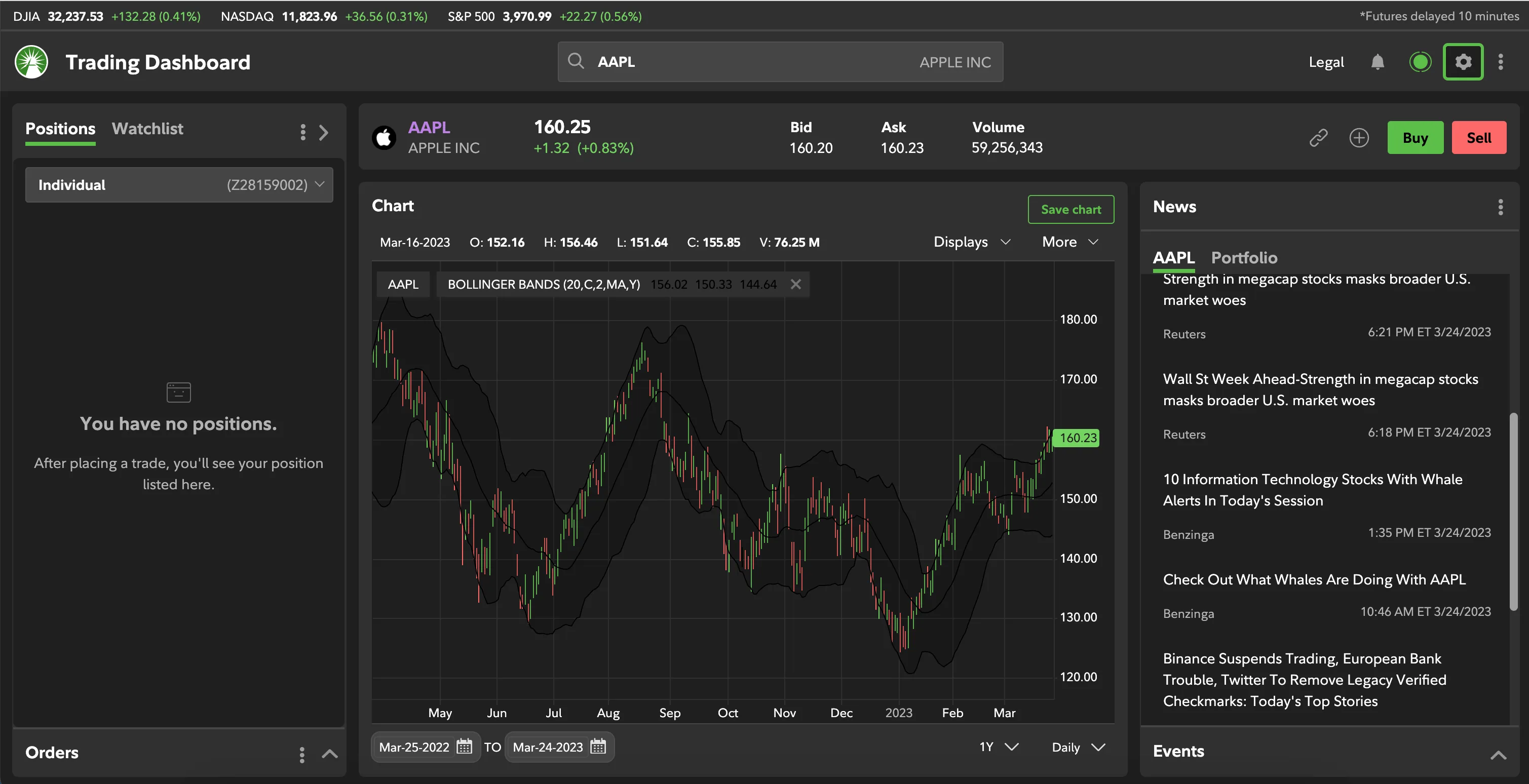
Task: Click the Save chart button
Action: tap(1071, 209)
